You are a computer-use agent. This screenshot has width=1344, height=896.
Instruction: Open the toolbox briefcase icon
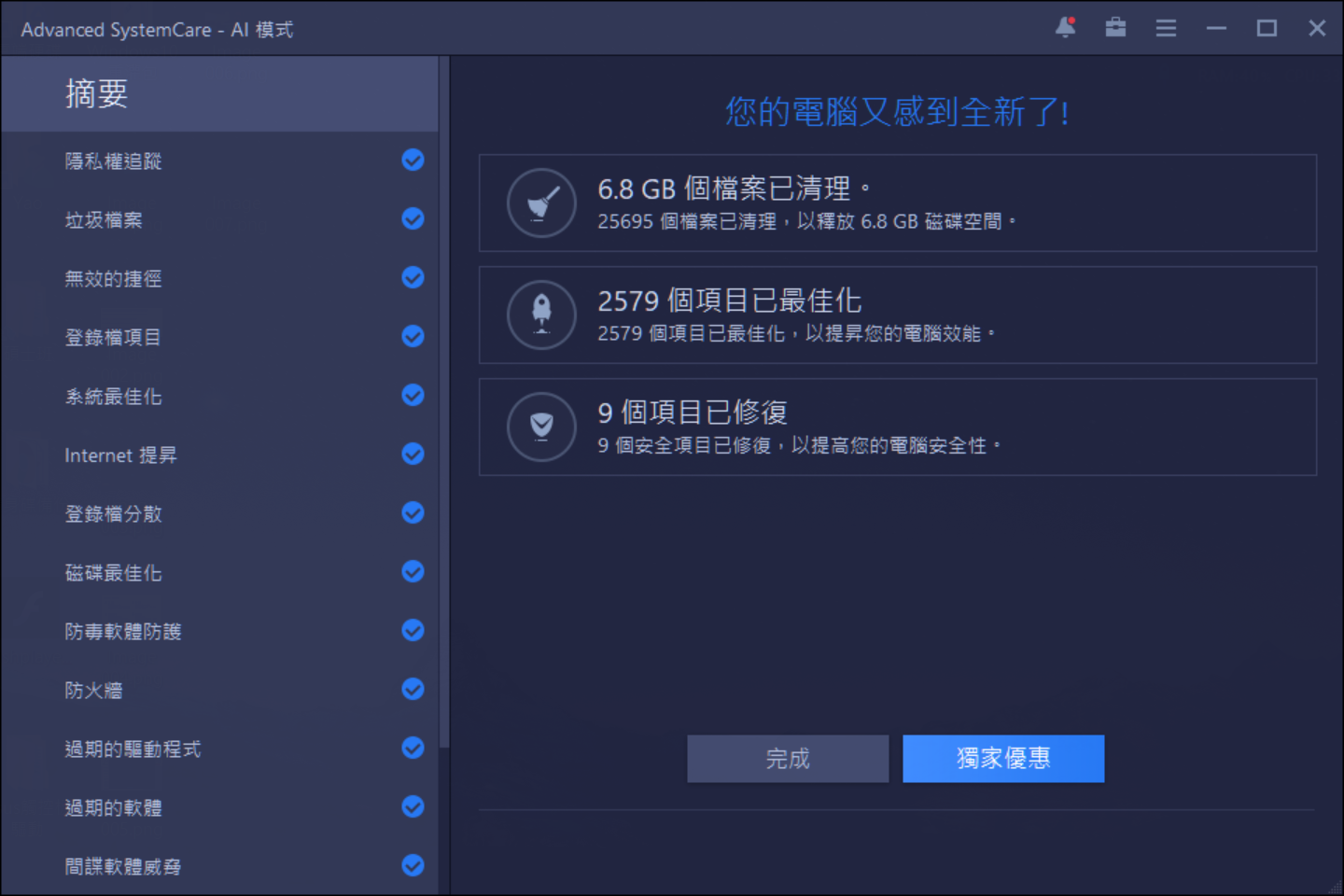coord(1115,28)
